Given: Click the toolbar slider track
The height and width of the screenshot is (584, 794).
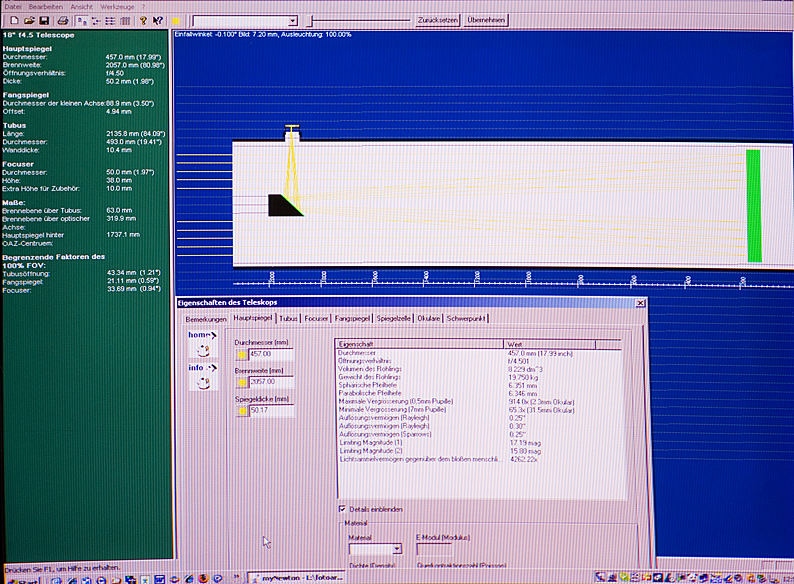Looking at the screenshot, I should (x=360, y=20).
